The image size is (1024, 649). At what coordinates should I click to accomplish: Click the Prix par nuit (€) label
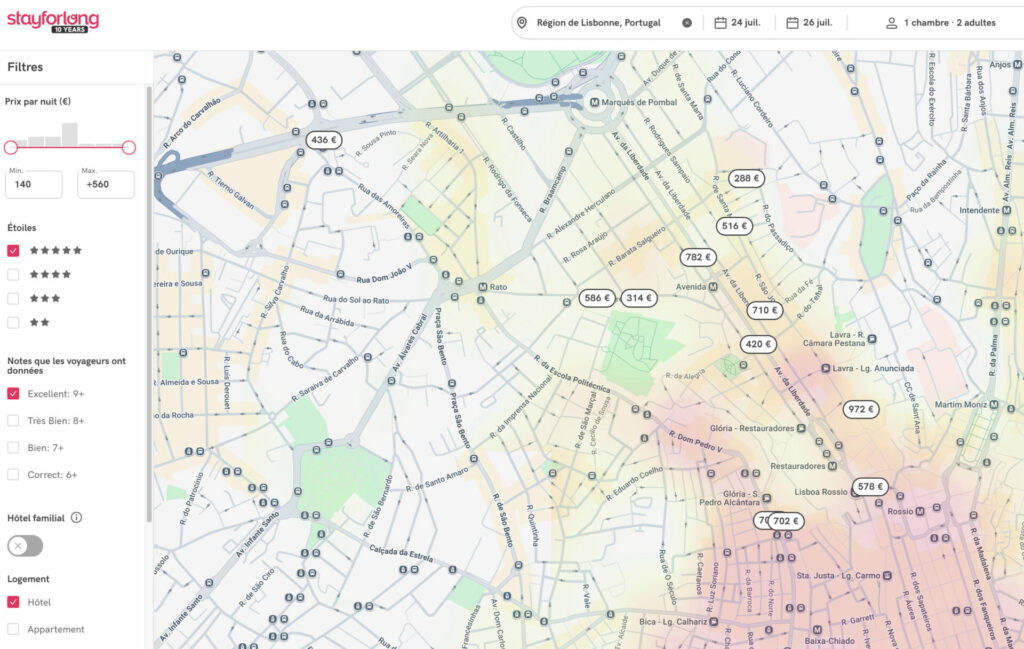(38, 101)
